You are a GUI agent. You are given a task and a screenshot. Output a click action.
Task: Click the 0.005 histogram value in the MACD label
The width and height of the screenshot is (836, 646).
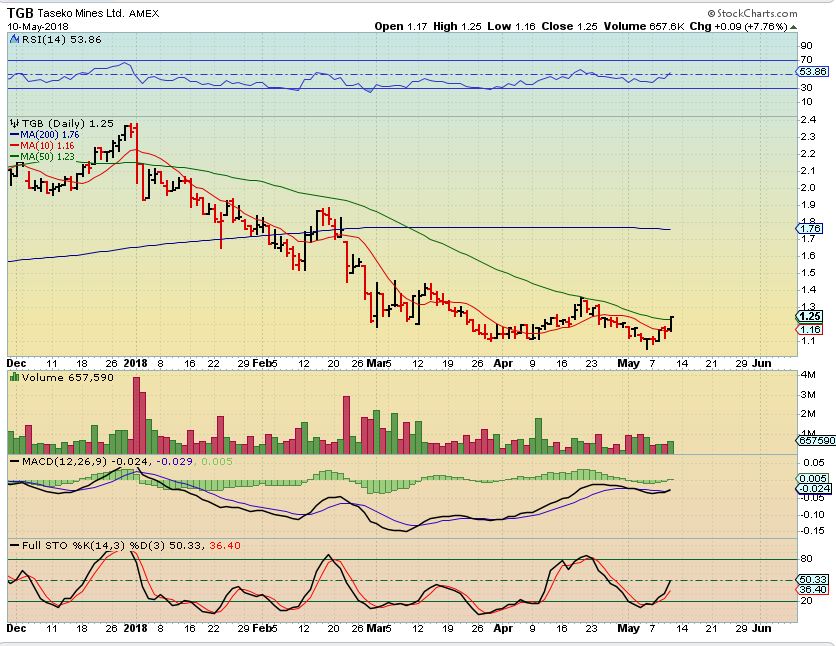216,461
